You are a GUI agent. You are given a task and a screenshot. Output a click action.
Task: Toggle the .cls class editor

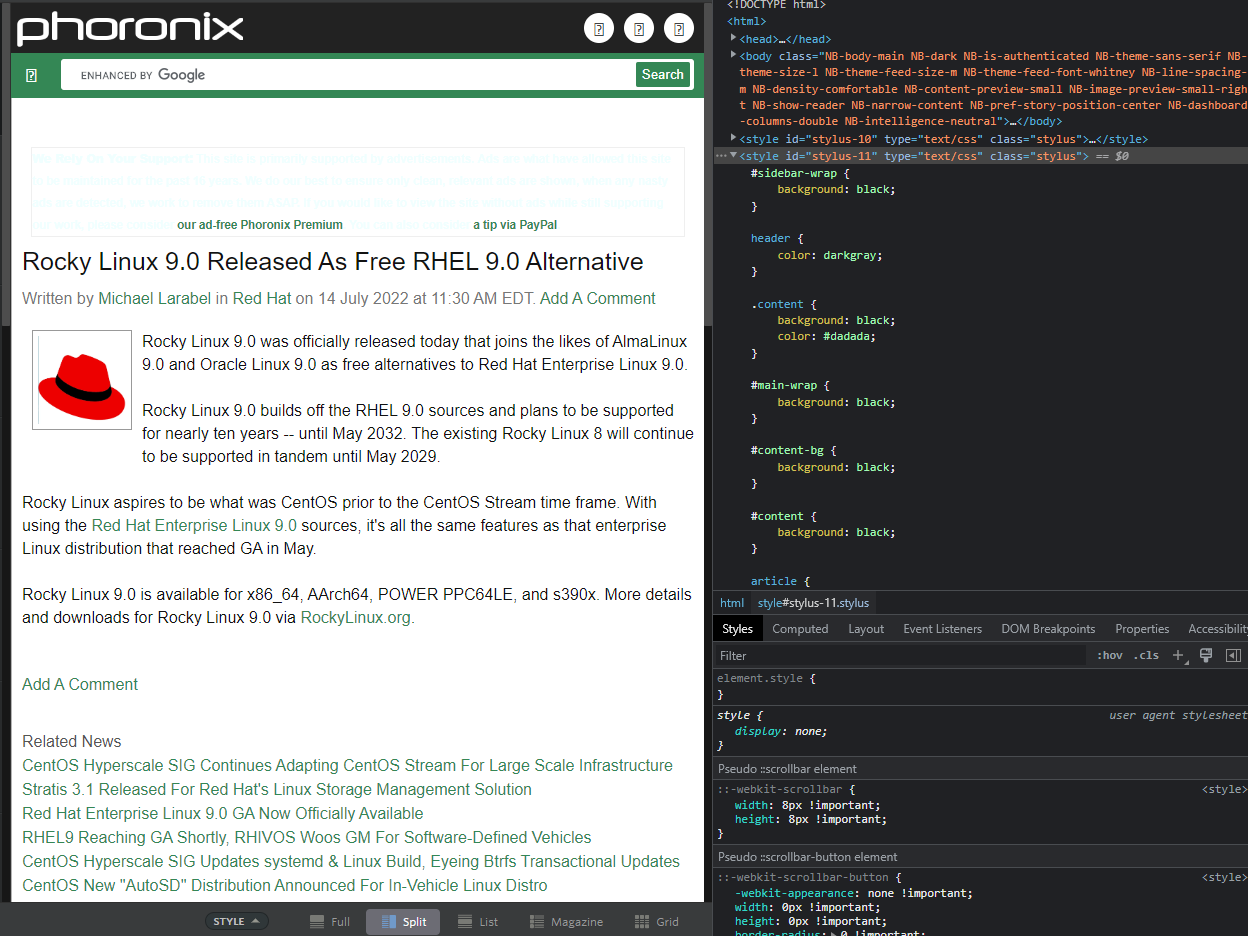pyautogui.click(x=1146, y=655)
